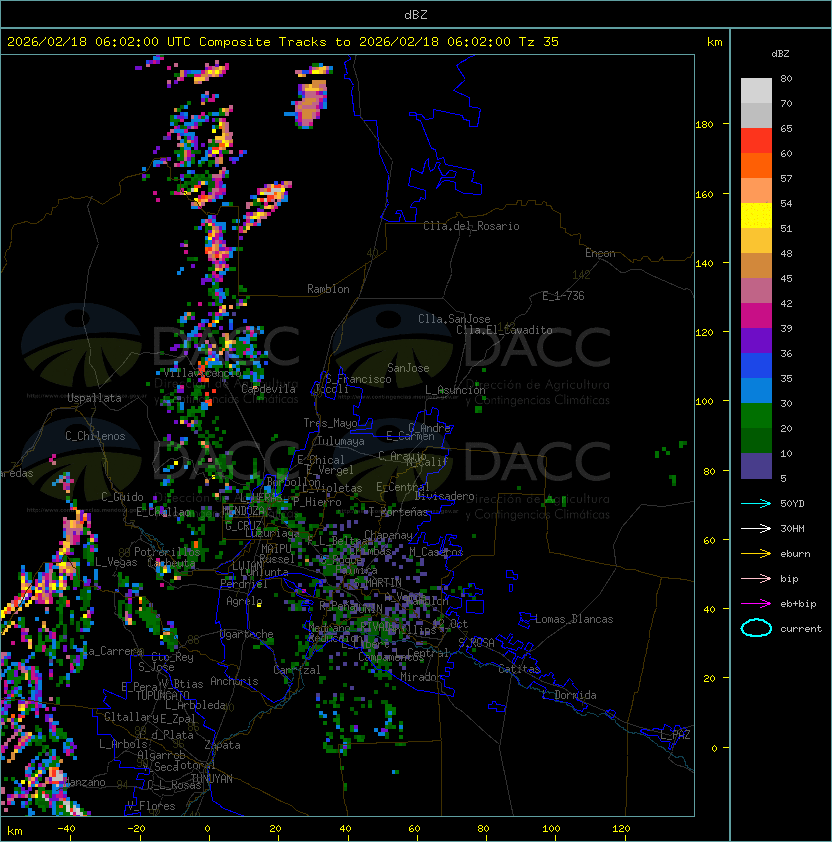Click the 'Agrelo' map label
832x842 pixels.
point(244,601)
